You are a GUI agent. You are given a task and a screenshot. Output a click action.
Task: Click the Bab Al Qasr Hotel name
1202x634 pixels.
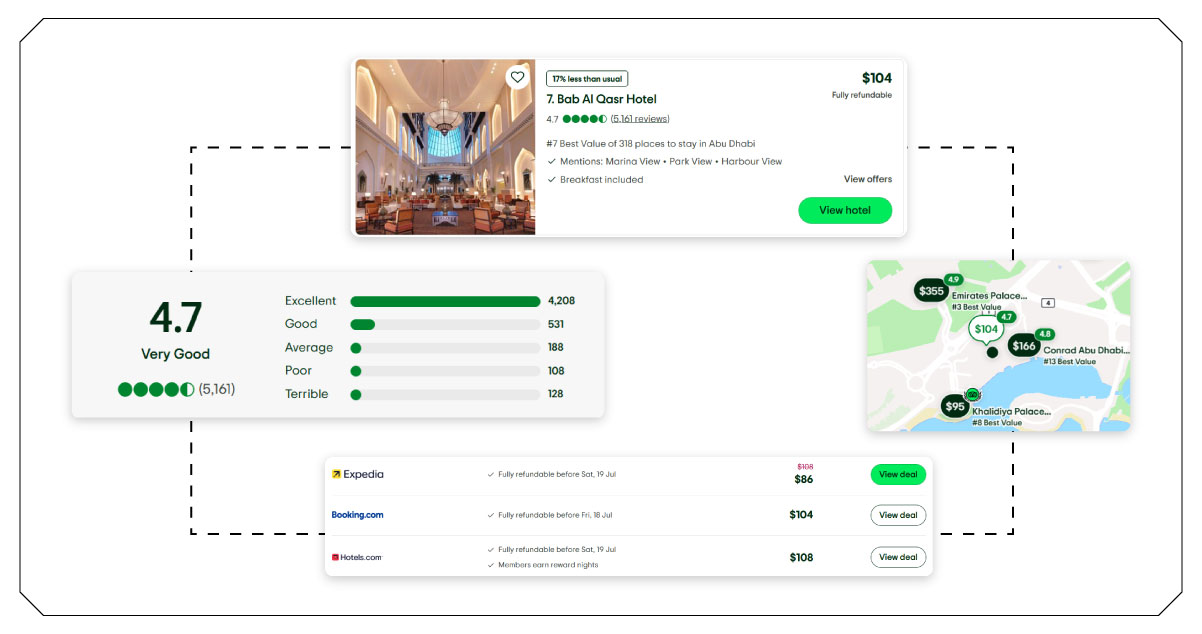click(x=601, y=99)
